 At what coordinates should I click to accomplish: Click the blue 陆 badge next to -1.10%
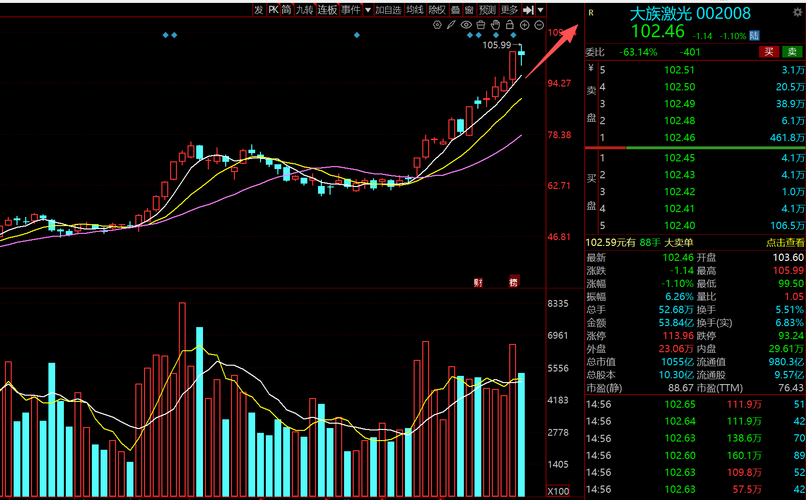[x=754, y=35]
